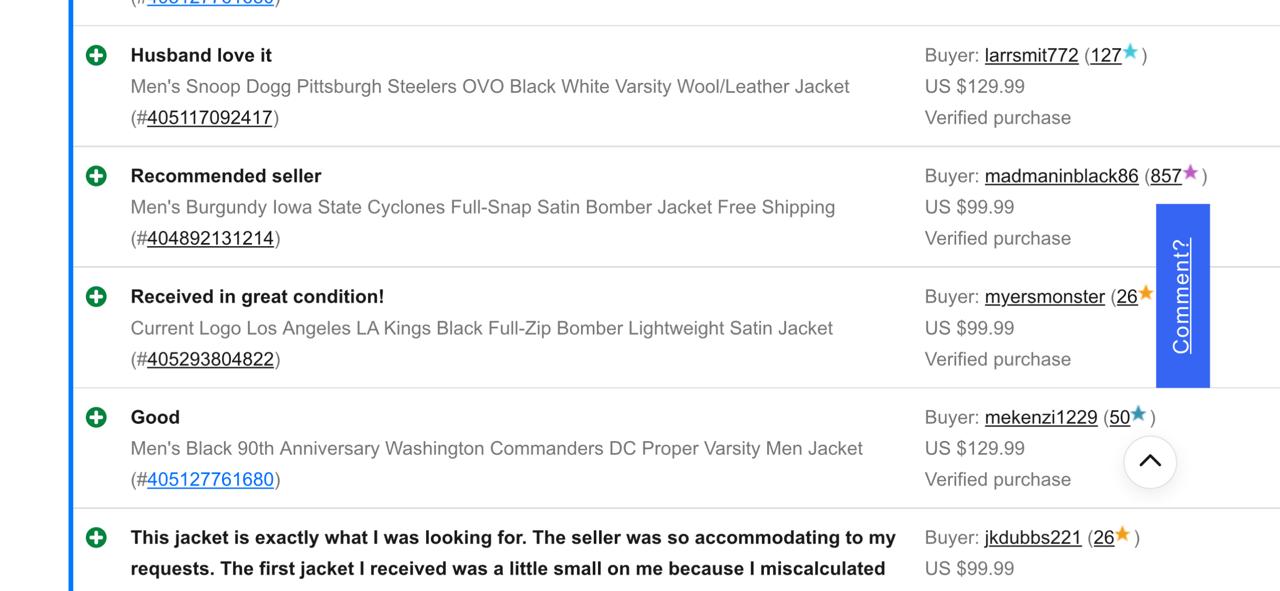Open listing number 404892131214
Image resolution: width=1280 pixels, height=591 pixels.
(x=210, y=238)
